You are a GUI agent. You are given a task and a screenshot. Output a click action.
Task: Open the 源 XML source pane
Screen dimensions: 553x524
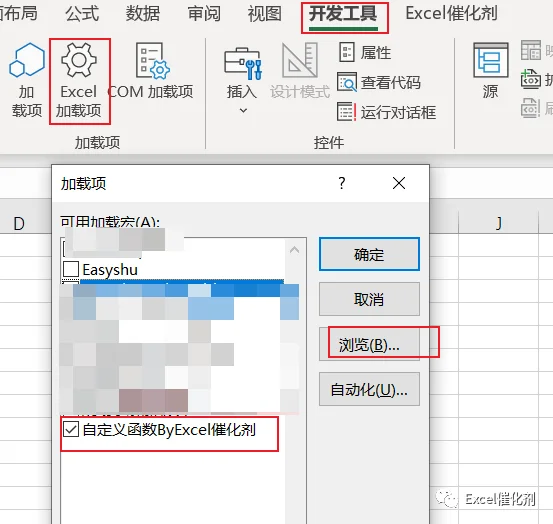pos(490,71)
